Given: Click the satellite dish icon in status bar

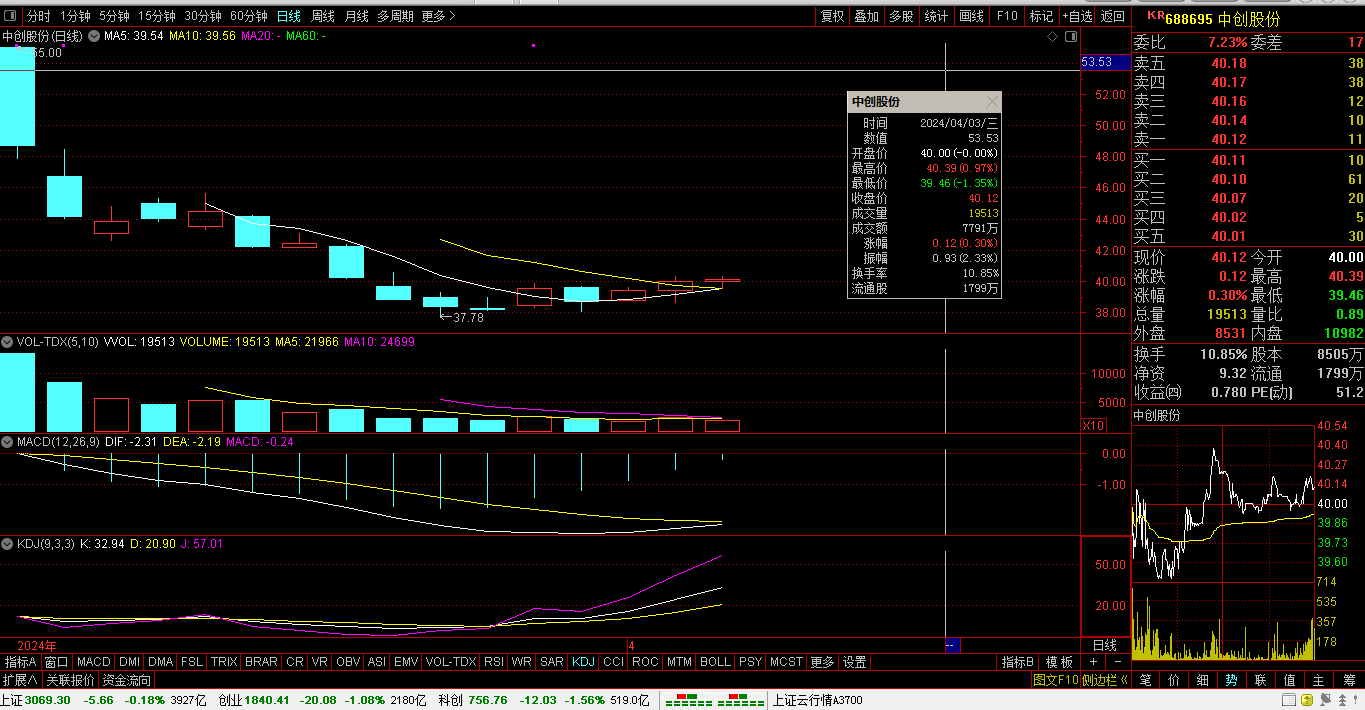Looking at the screenshot, I should [1326, 700].
